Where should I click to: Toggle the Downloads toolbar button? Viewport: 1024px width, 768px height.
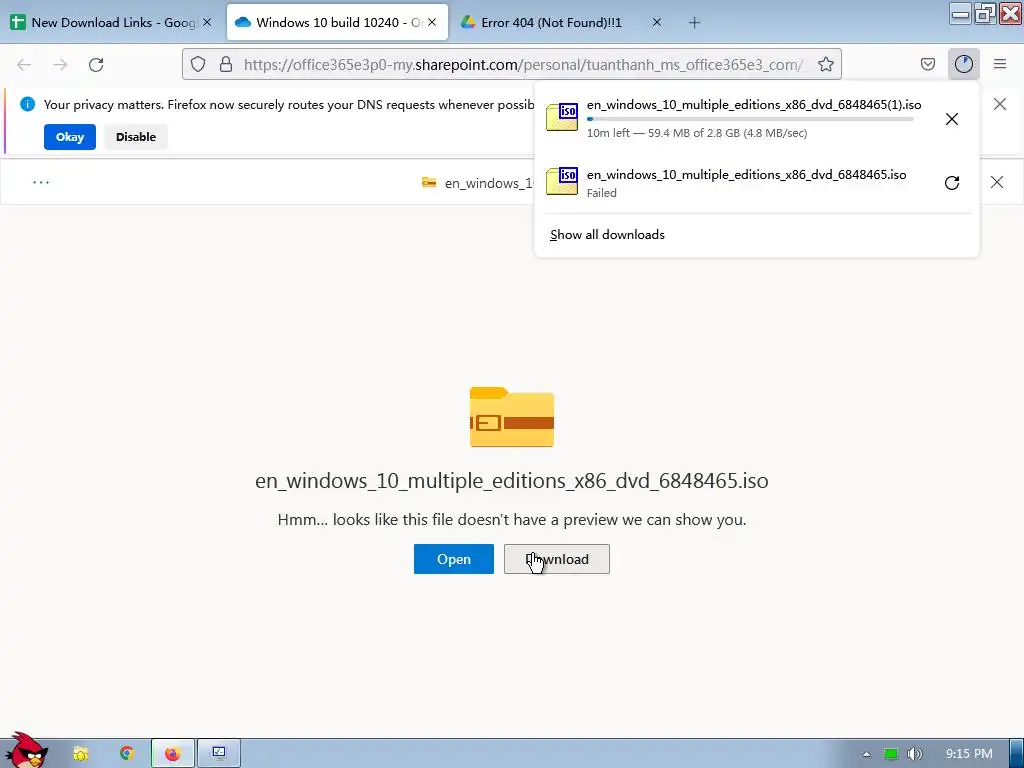[x=963, y=64]
